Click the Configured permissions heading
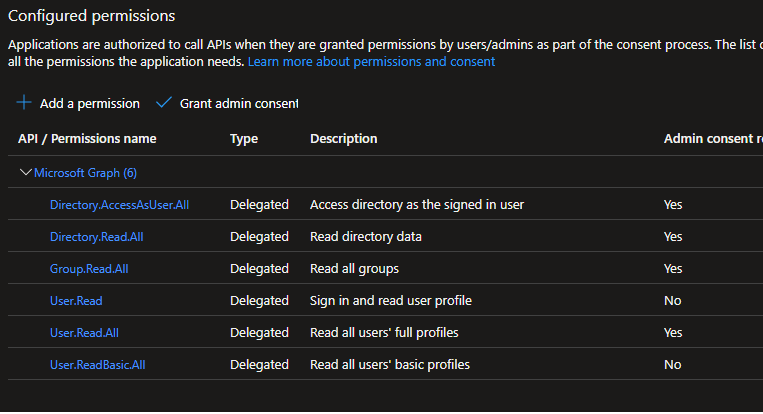The image size is (763, 414). pyautogui.click(x=91, y=16)
